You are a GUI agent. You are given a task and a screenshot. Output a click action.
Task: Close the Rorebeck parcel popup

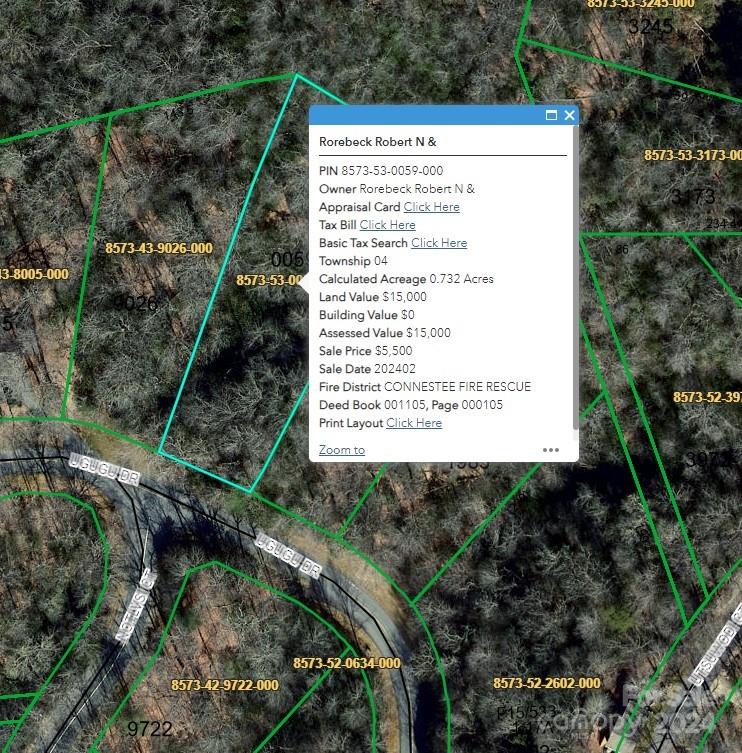coord(570,115)
